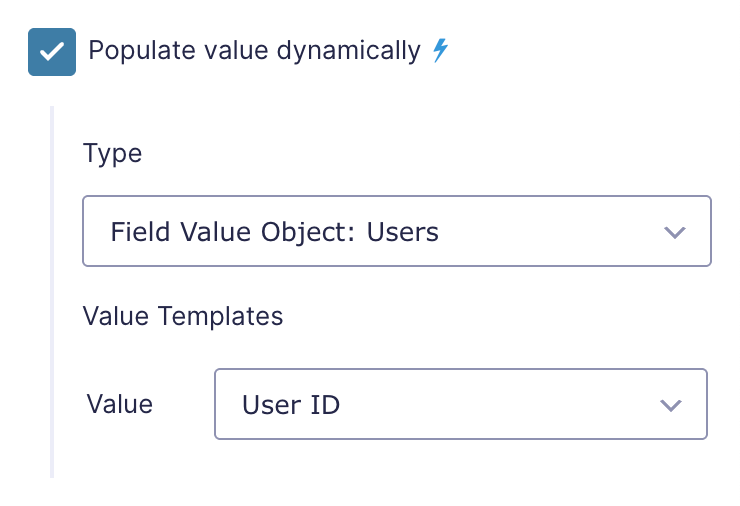Click the chevron in the Type dropdown

click(674, 232)
